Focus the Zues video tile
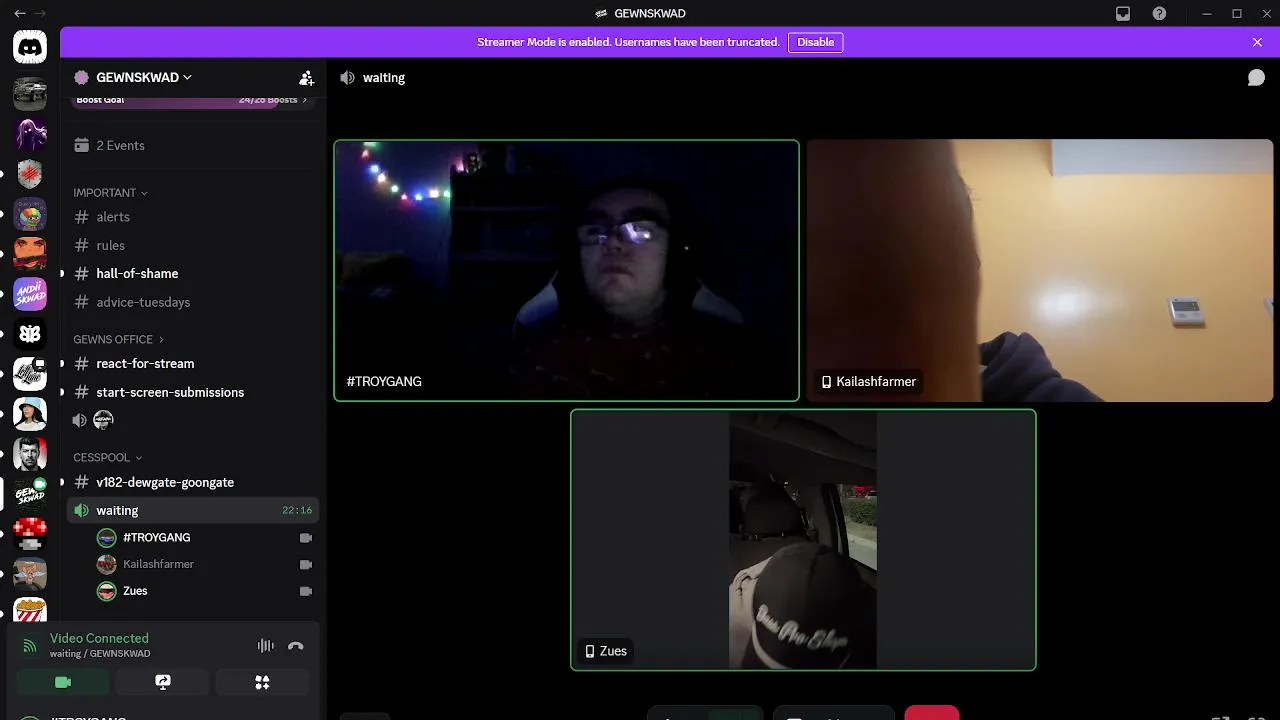1280x720 pixels. (803, 540)
